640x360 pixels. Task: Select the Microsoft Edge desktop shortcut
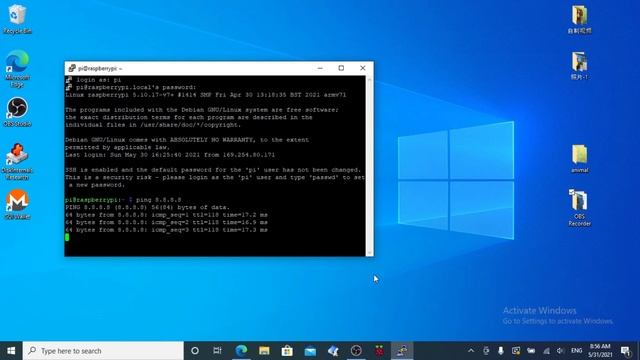[x=17, y=69]
